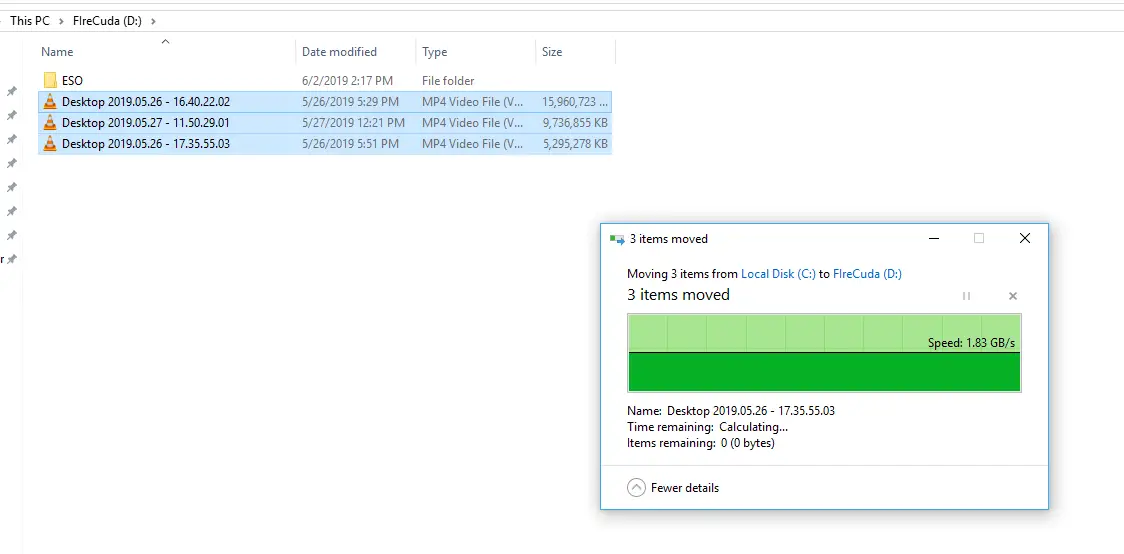Click VLC icon of Desktop 2019.05.26 - 16.40.22.02
This screenshot has height=554, width=1124.
coord(49,102)
